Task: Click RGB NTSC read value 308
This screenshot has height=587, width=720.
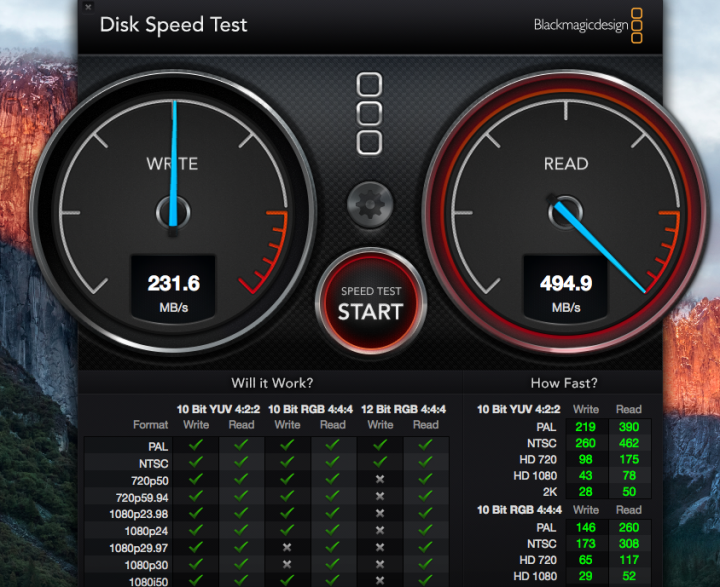Action: [x=629, y=544]
